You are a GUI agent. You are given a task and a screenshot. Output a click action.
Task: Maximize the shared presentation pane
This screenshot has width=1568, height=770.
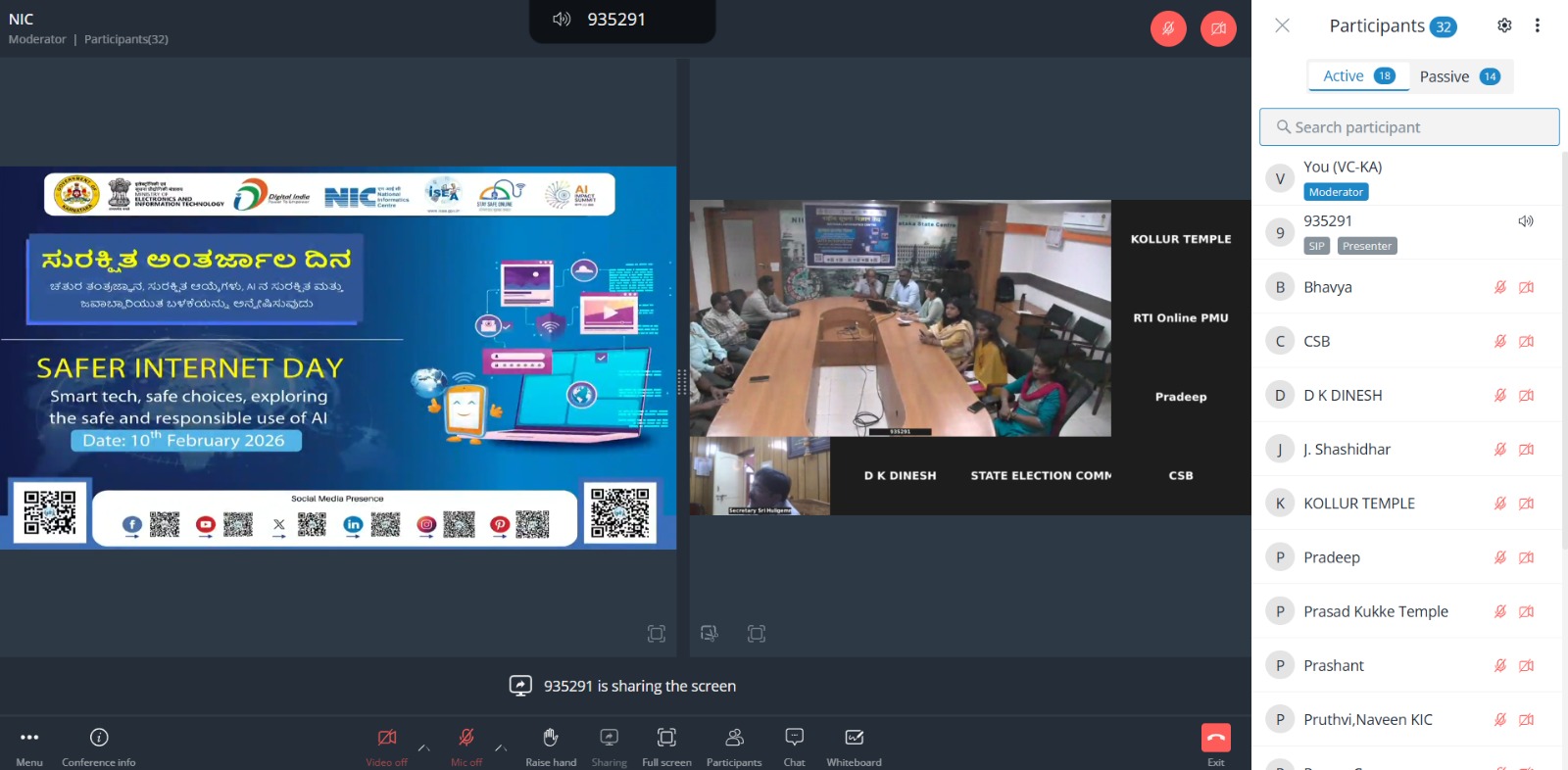[657, 634]
